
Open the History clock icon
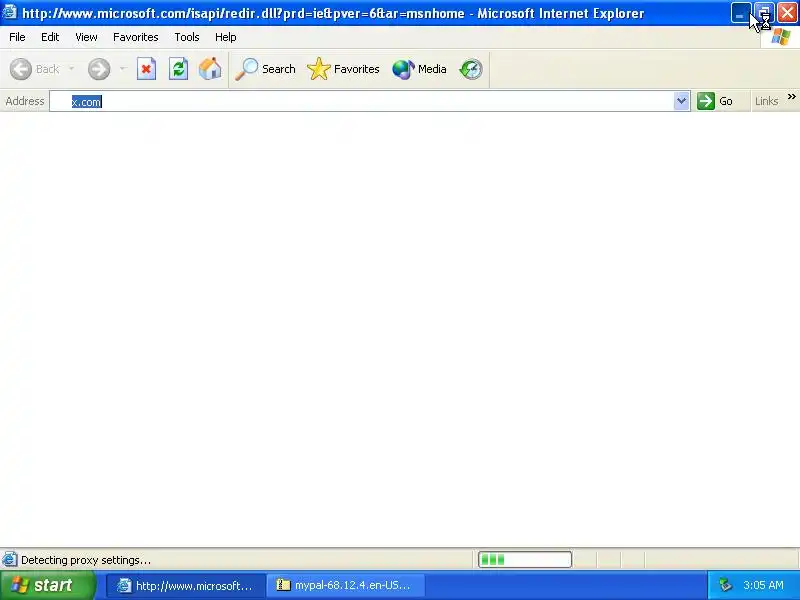[470, 69]
